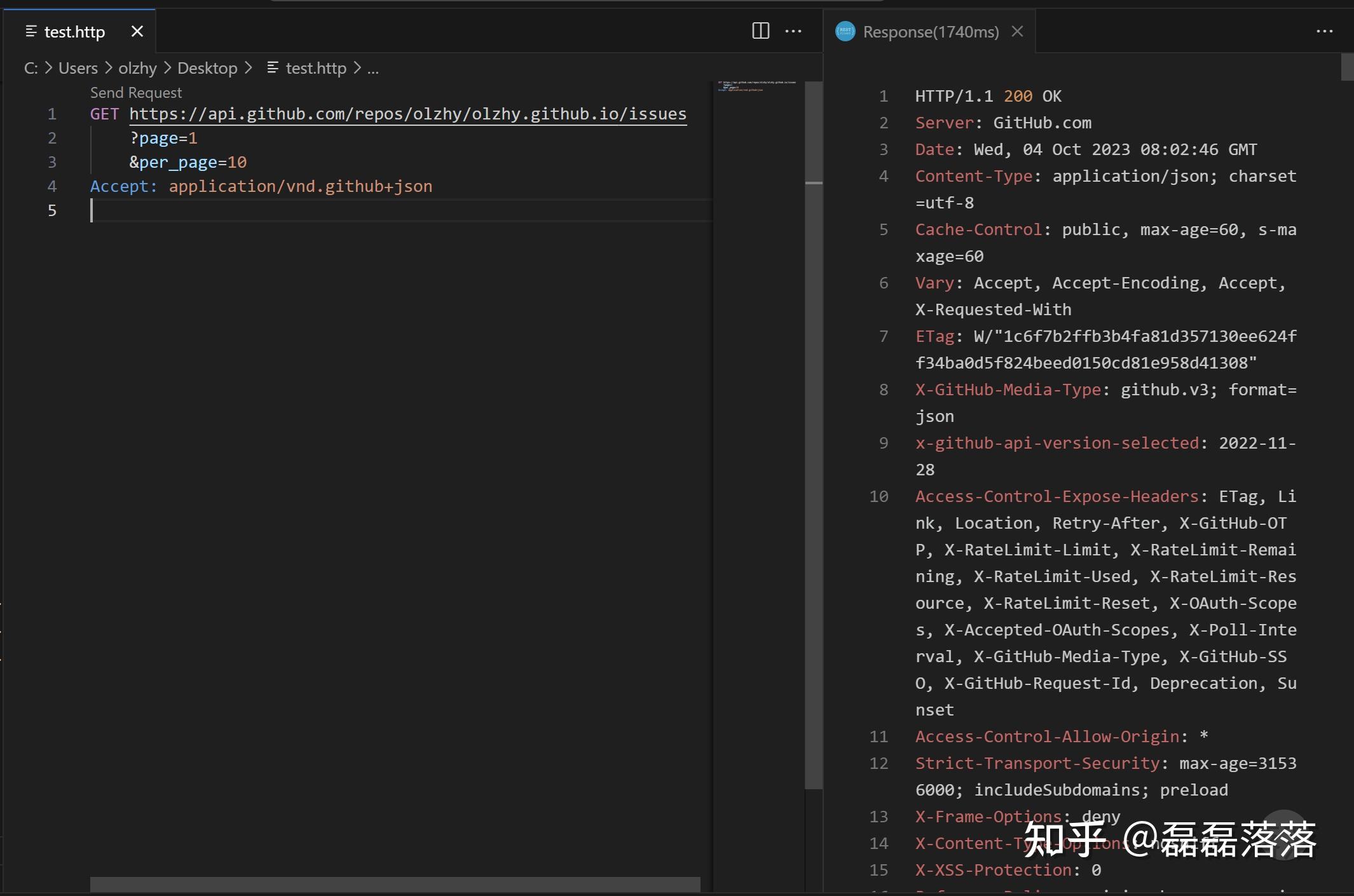Click the split editor icon
1354x896 pixels.
coord(760,31)
